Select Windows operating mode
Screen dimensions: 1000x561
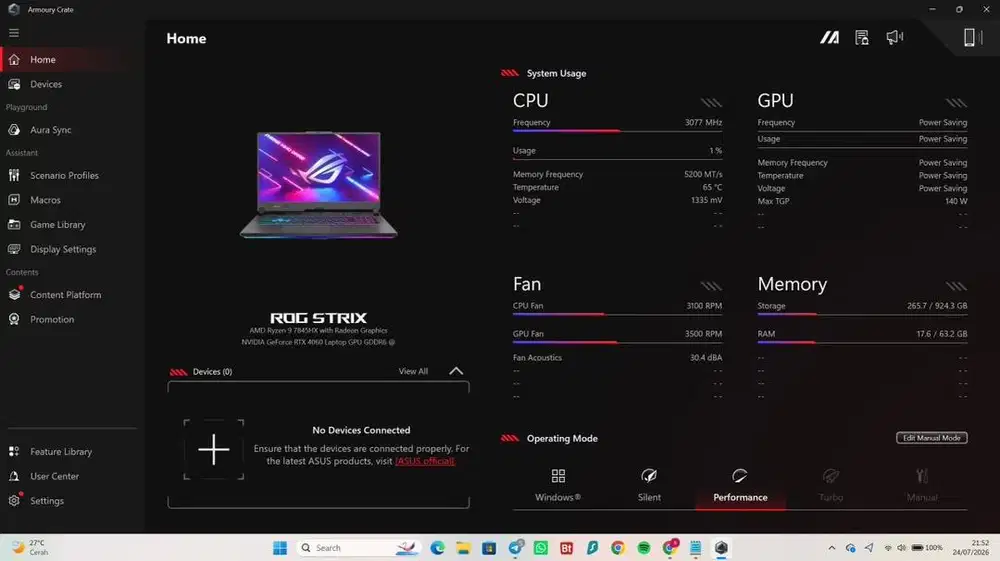558,485
